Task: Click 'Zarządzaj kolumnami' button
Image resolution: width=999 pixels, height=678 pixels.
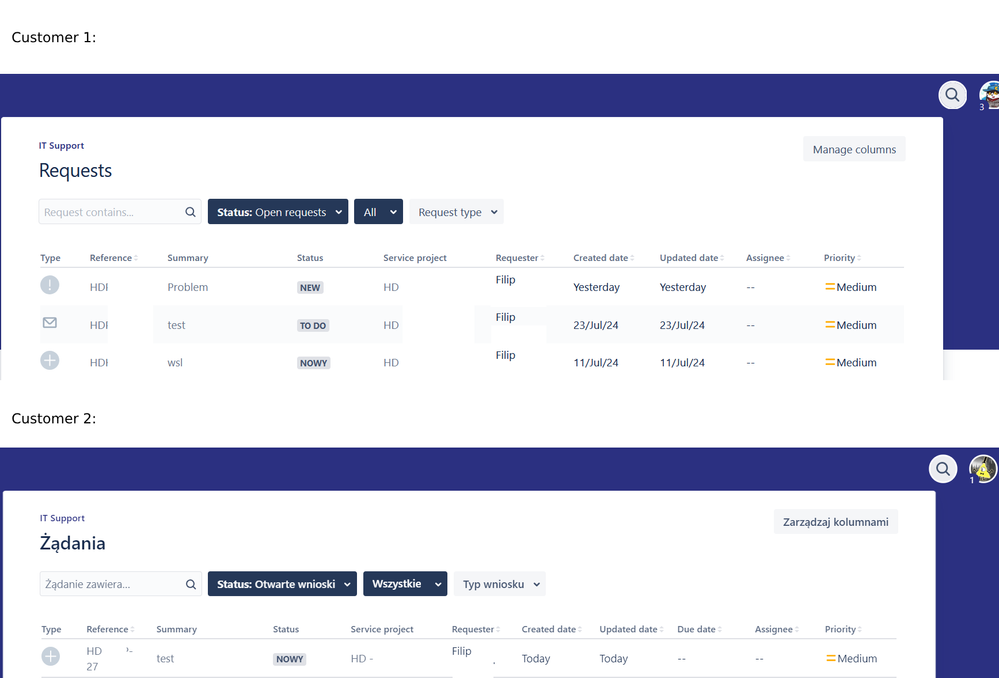Action: (x=836, y=522)
